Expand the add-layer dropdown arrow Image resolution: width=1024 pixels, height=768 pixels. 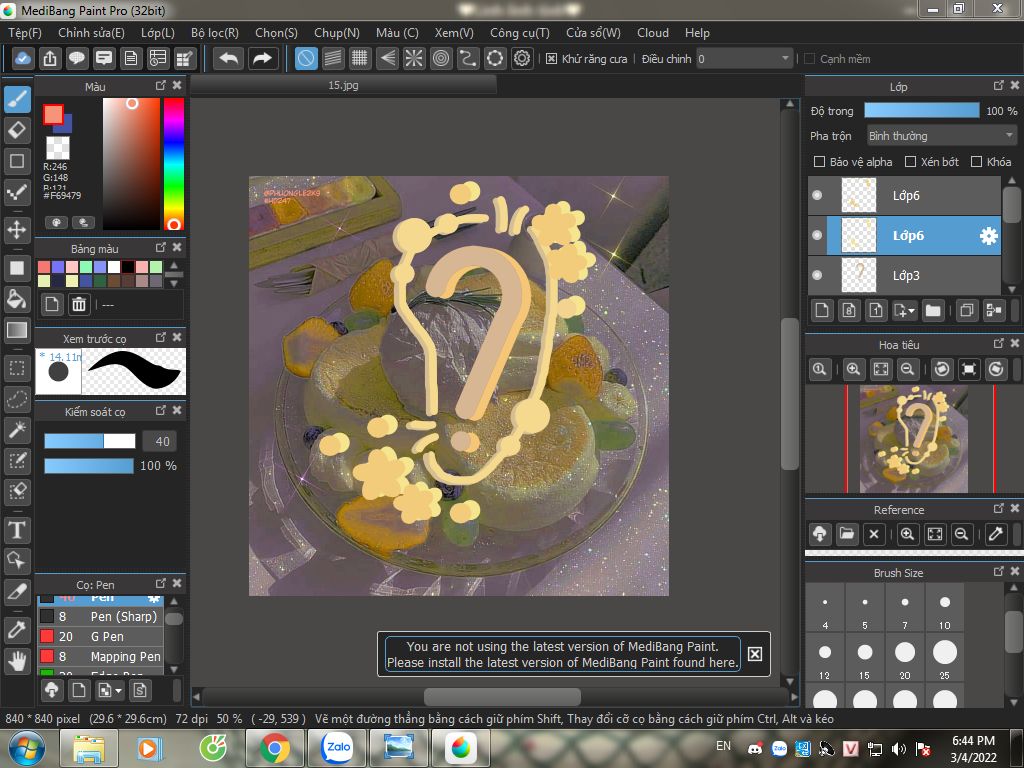[x=904, y=311]
